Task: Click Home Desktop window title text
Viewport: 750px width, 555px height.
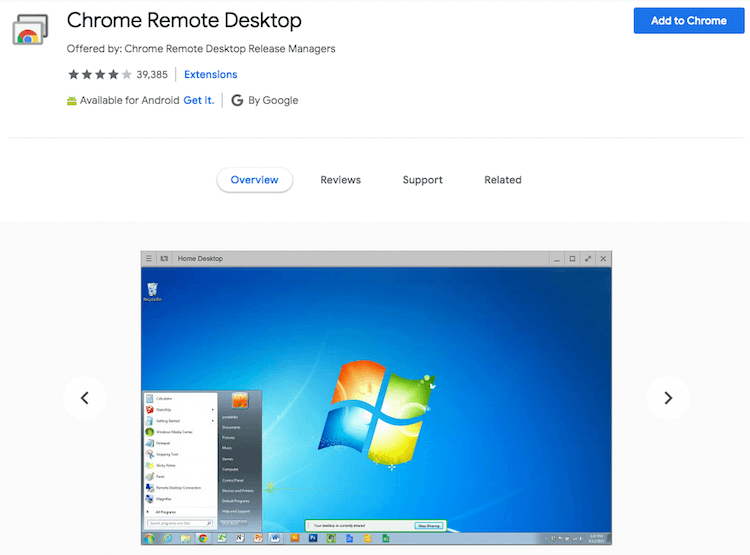Action: point(200,258)
